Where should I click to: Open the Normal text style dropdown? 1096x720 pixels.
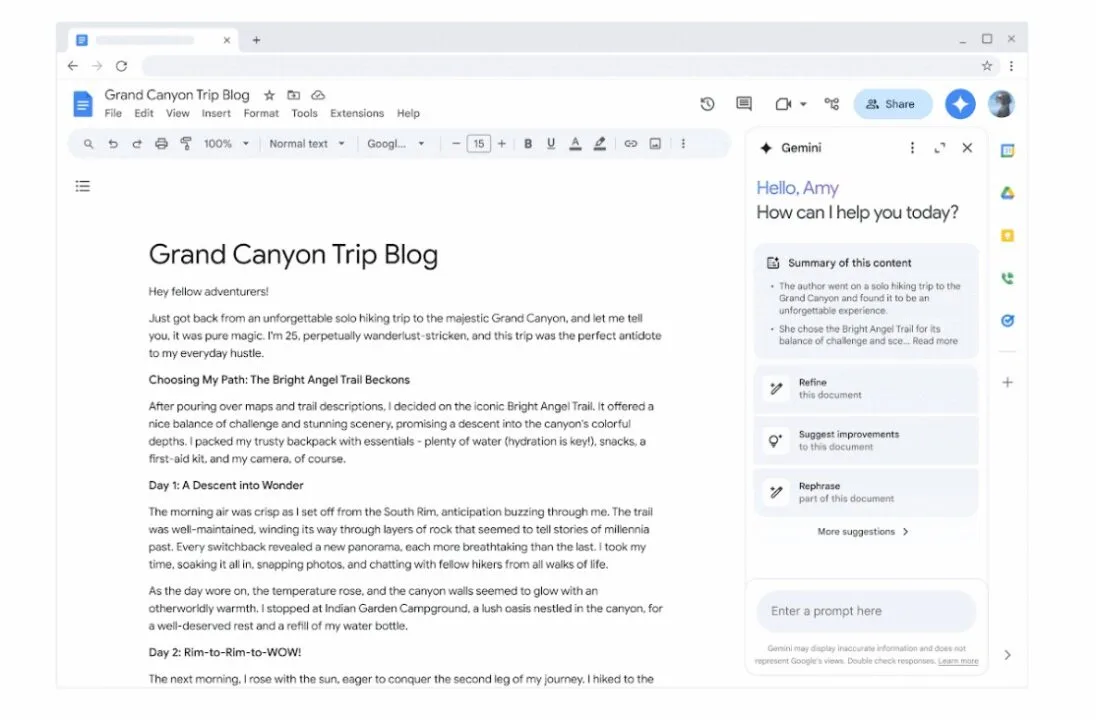click(306, 144)
